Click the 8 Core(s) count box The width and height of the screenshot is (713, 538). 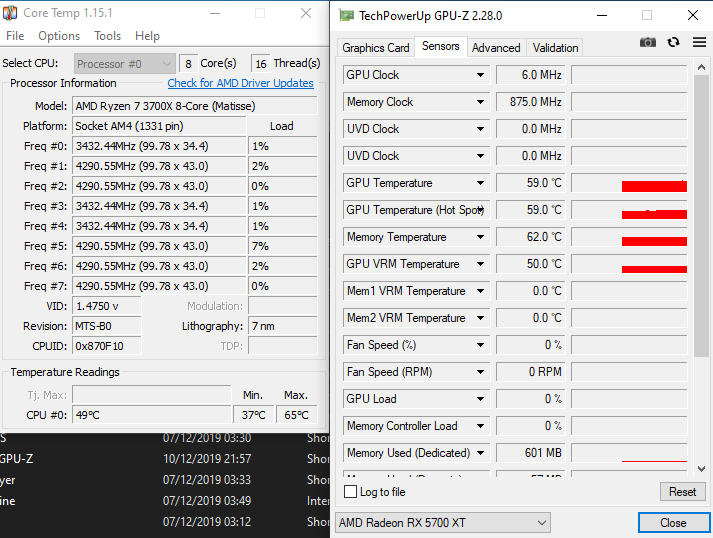point(188,64)
